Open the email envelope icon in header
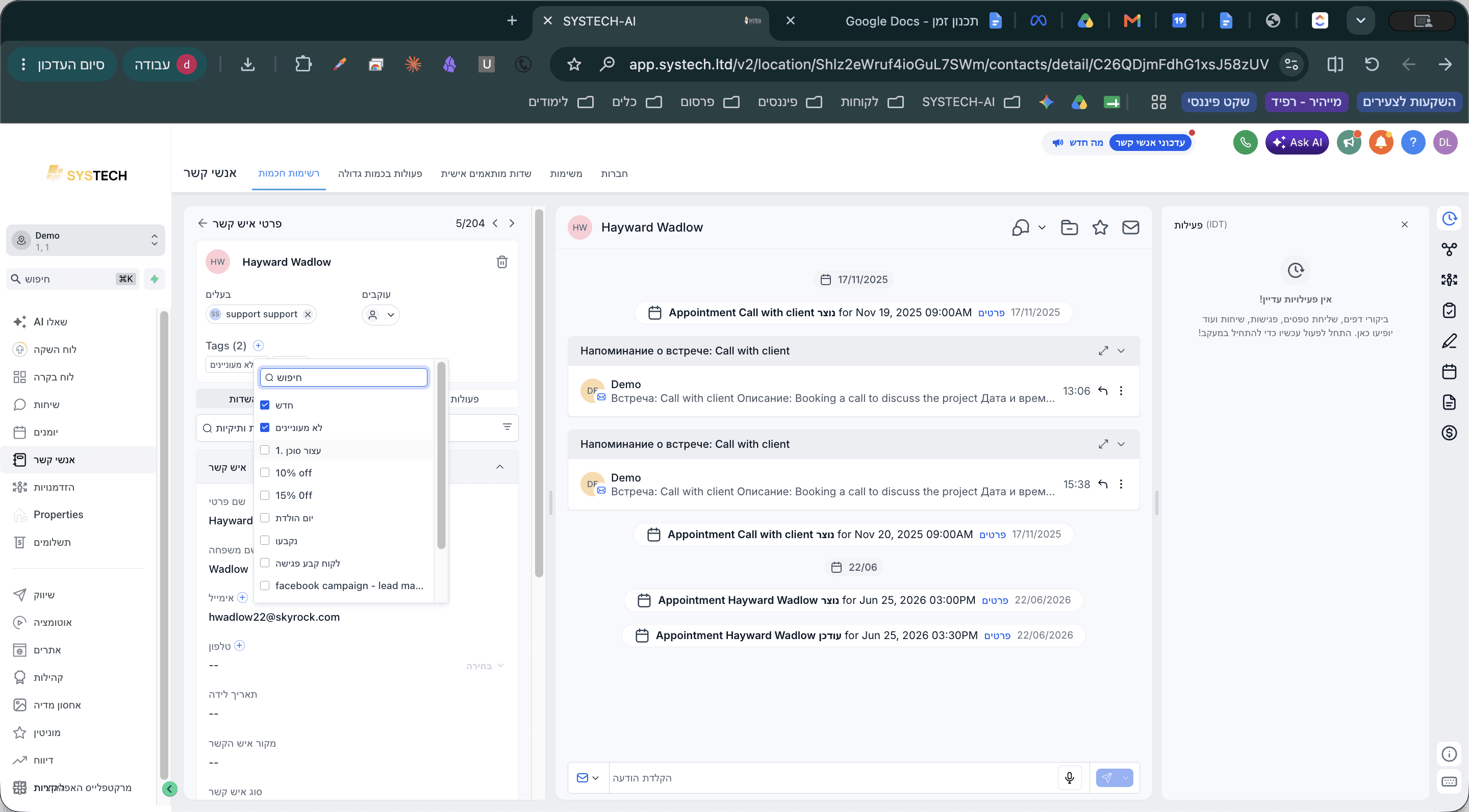Viewport: 1469px width, 812px height. (1131, 227)
